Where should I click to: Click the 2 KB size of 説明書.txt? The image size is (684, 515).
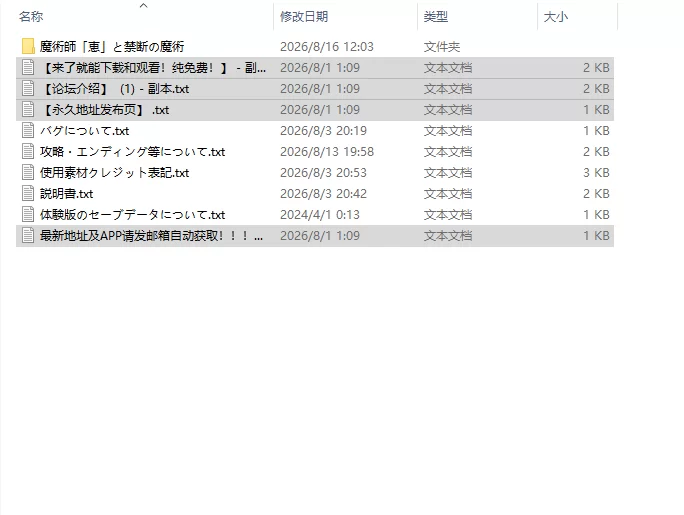596,193
